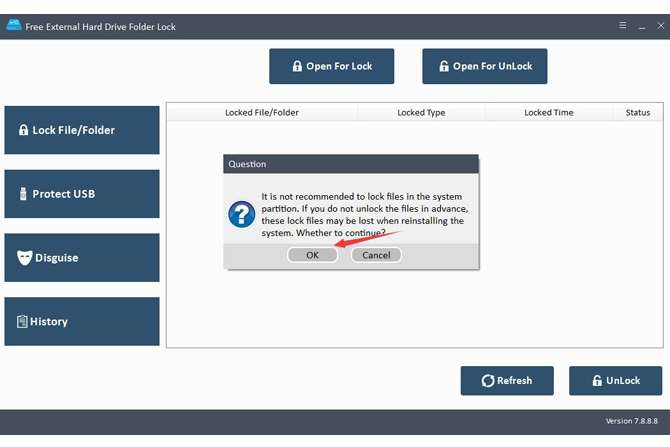
Task: Minimize the Folder Lock window
Action: pos(642,26)
